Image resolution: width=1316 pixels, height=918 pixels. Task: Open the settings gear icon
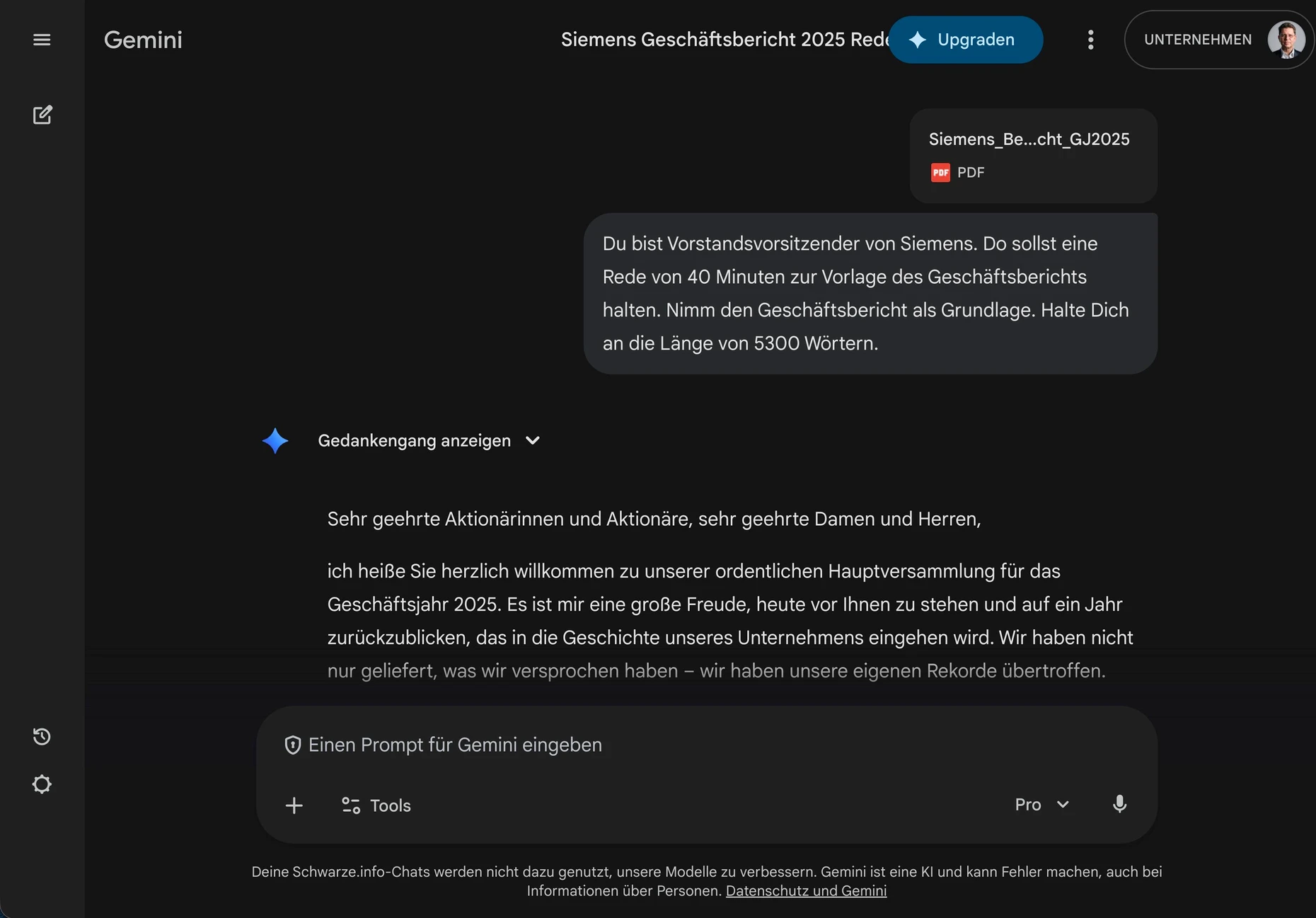[42, 784]
